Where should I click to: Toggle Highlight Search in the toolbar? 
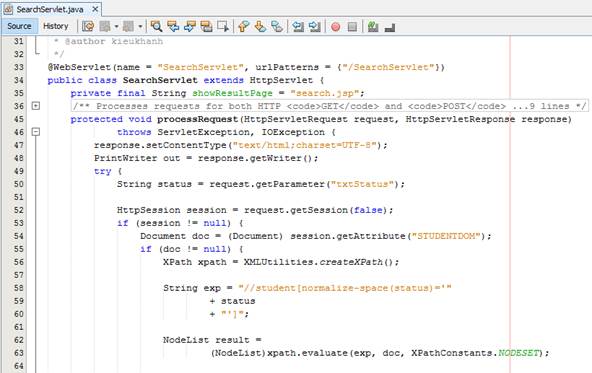206,26
